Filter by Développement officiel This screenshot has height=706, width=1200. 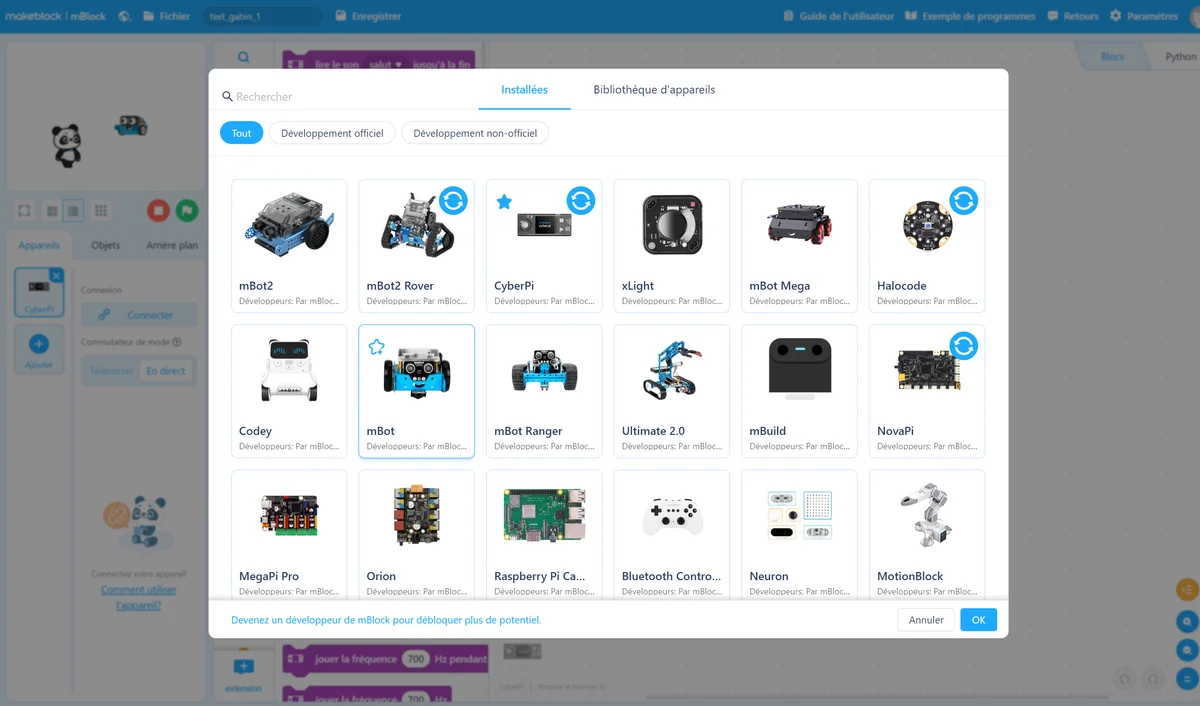pos(332,133)
